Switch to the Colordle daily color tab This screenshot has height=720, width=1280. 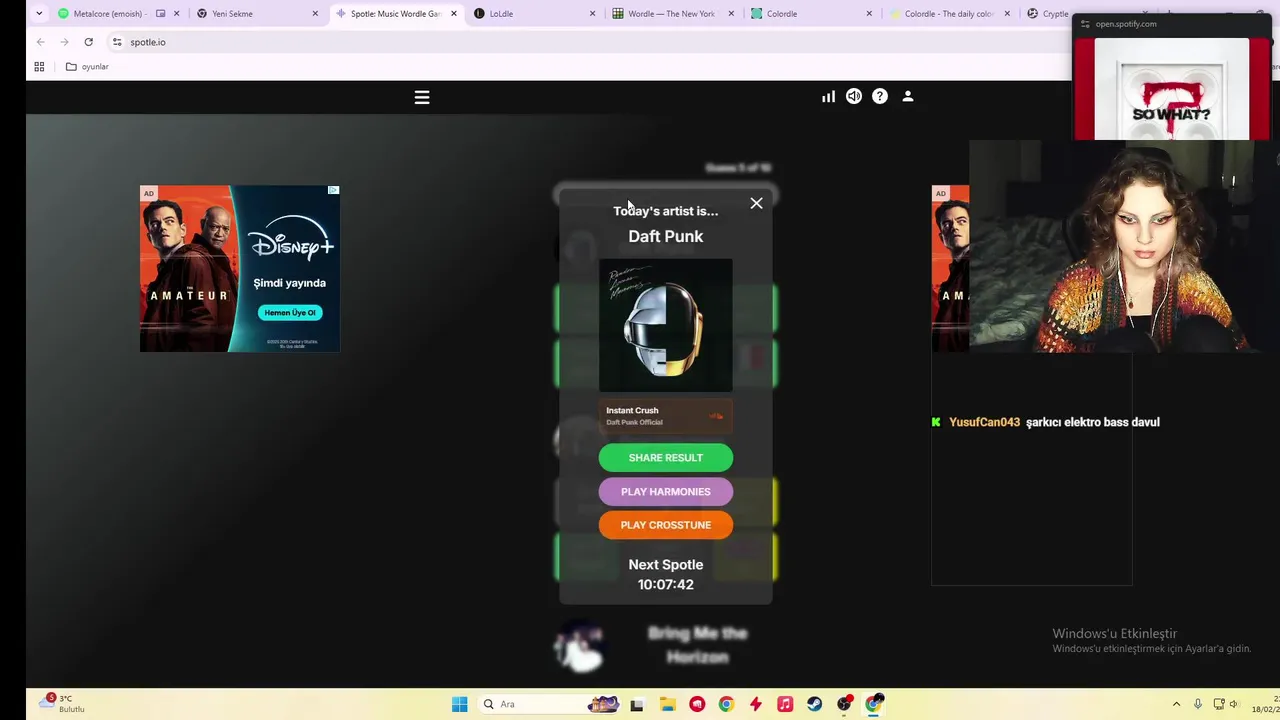tap(948, 14)
